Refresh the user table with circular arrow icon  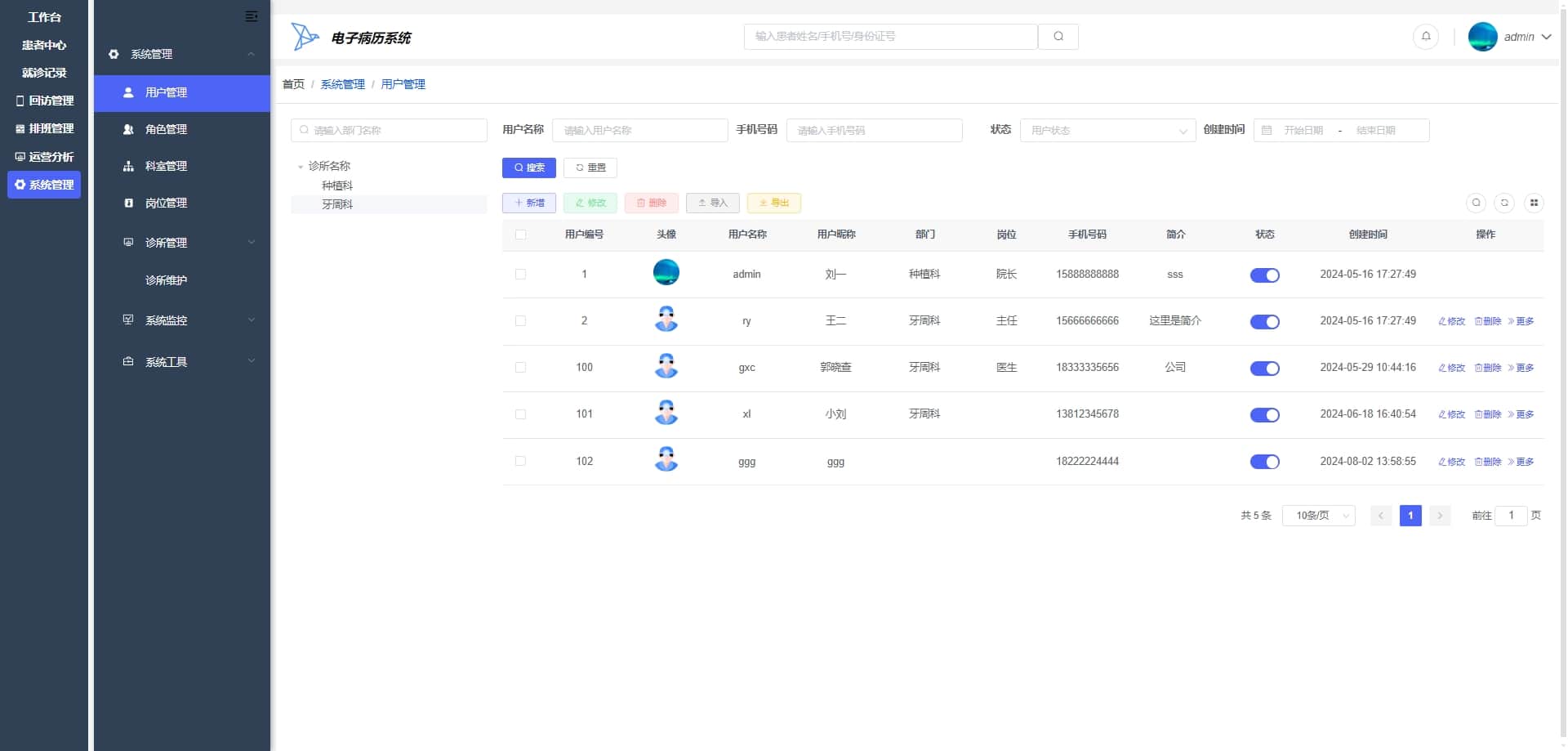point(1504,203)
